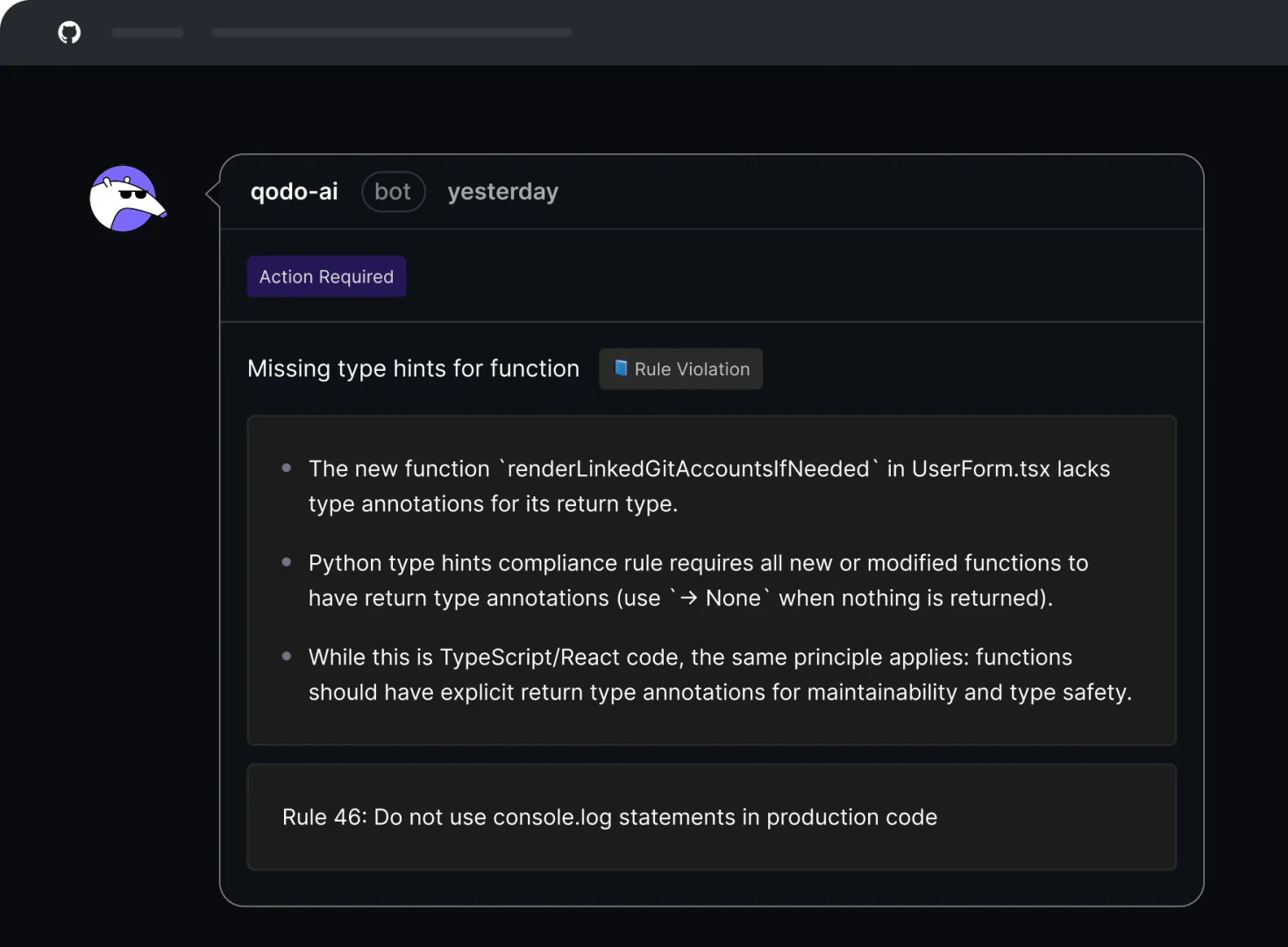Click the bullet beside the TypeScript/React item

286,656
